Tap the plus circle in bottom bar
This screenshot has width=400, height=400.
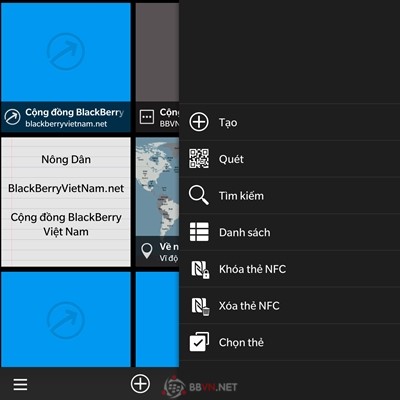pyautogui.click(x=140, y=384)
